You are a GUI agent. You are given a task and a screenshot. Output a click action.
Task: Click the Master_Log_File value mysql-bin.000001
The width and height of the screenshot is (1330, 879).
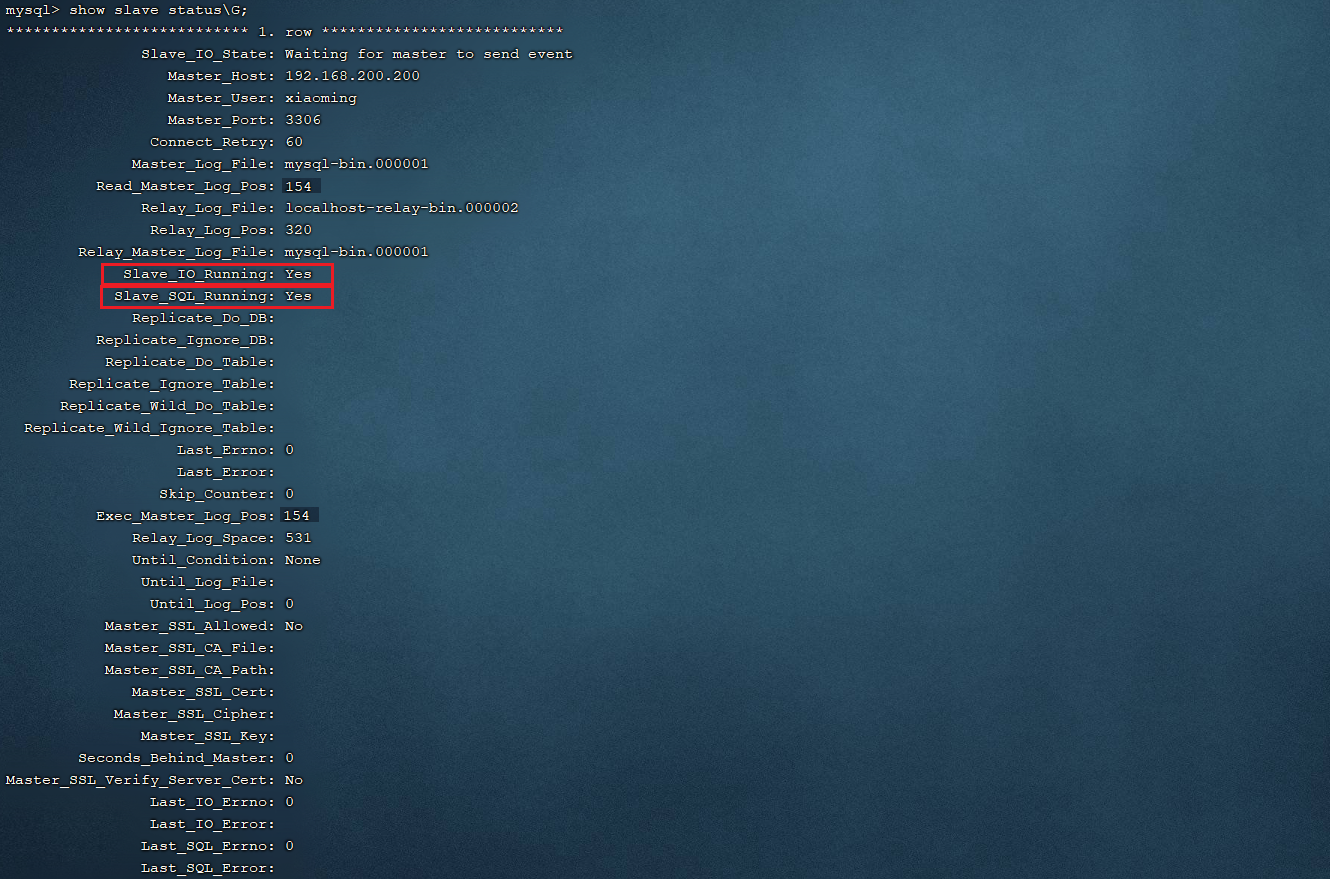click(356, 164)
